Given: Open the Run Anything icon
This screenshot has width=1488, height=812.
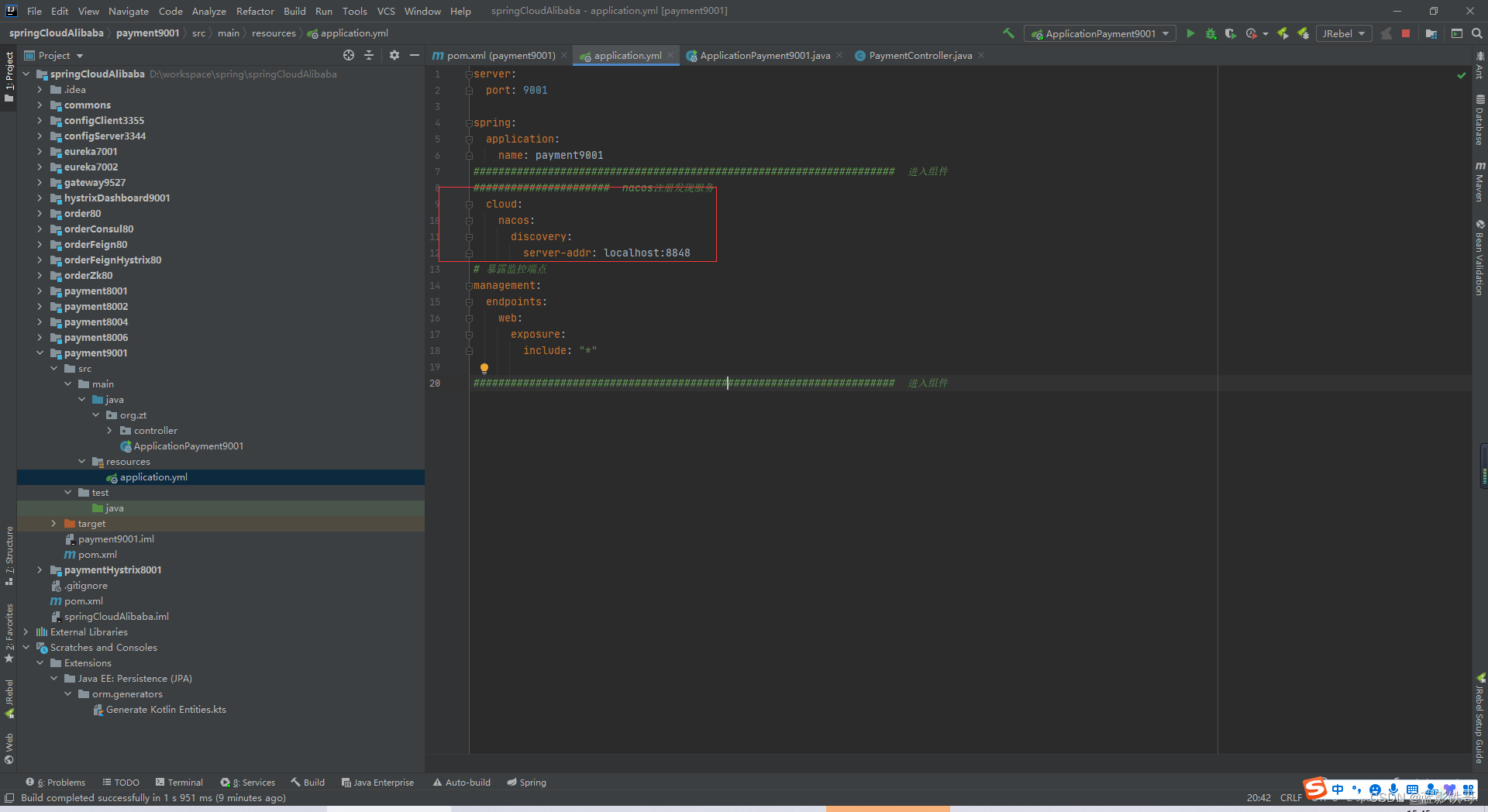Looking at the screenshot, I should tap(1457, 33).
